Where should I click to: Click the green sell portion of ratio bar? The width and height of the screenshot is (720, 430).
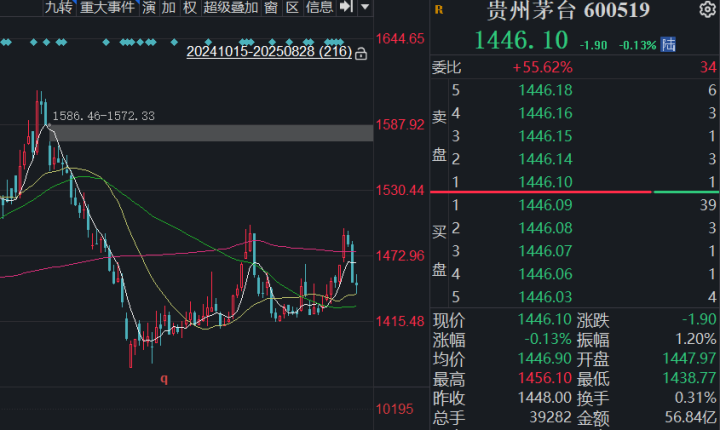click(686, 192)
